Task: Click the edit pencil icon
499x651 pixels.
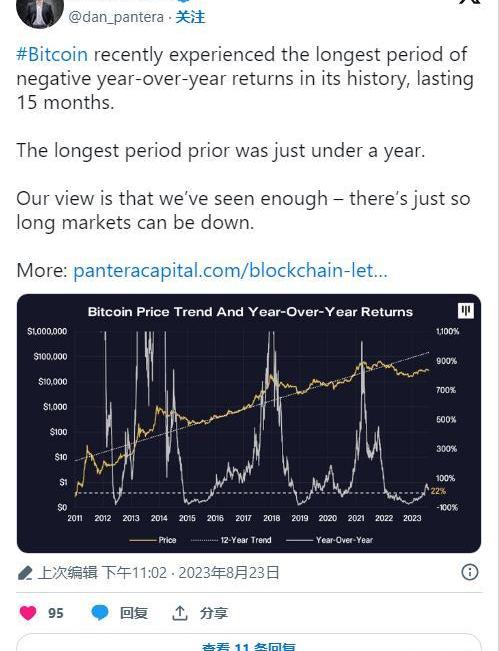Action: tap(25, 573)
